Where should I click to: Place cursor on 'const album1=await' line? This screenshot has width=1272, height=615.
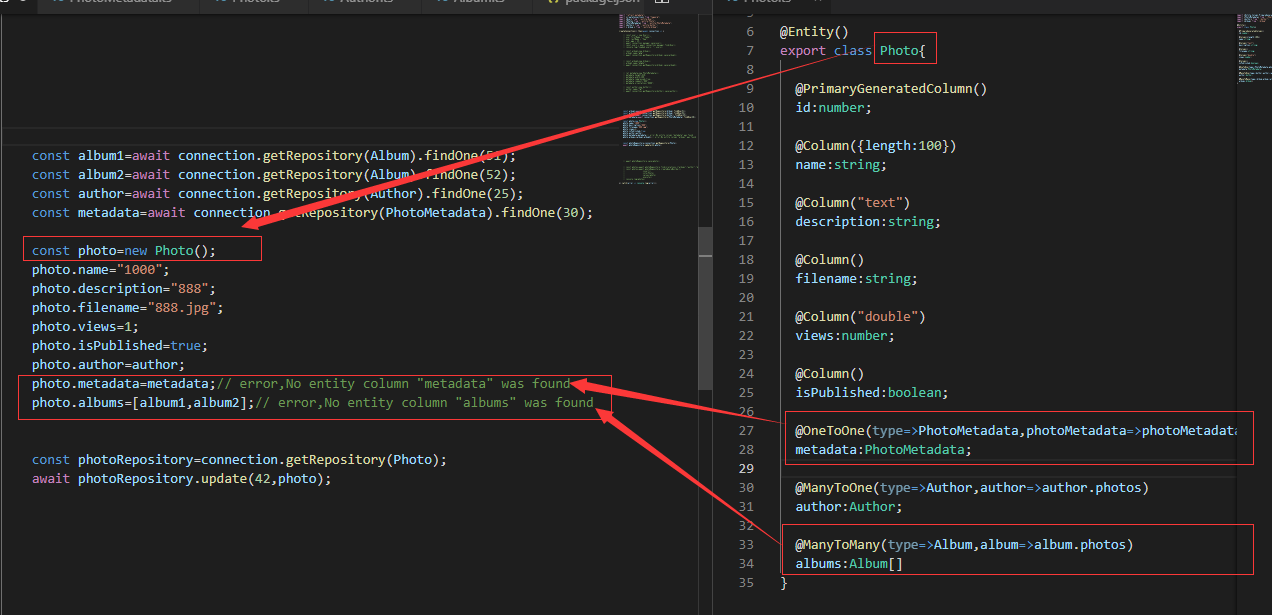[274, 155]
